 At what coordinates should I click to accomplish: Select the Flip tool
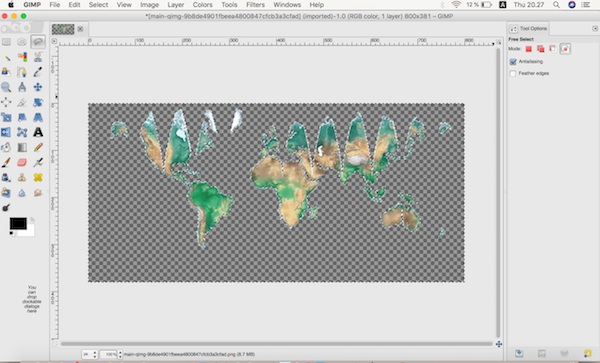coord(6,132)
